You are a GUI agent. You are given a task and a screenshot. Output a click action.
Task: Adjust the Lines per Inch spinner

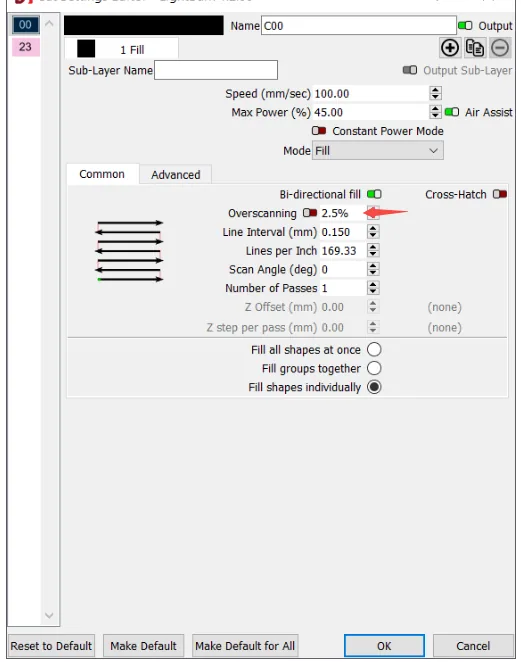click(x=372, y=250)
